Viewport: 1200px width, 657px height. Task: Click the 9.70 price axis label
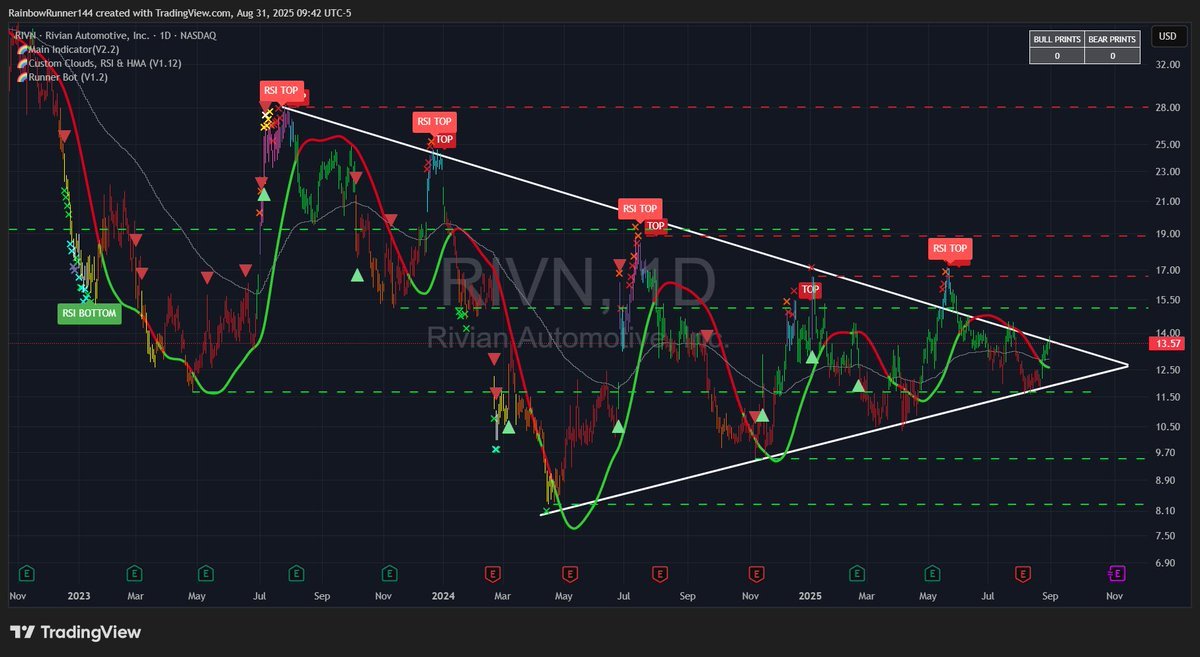coord(1166,453)
